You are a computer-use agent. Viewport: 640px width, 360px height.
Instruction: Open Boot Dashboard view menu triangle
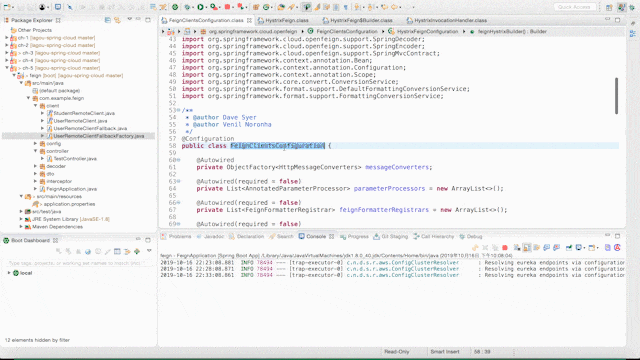[x=149, y=251]
